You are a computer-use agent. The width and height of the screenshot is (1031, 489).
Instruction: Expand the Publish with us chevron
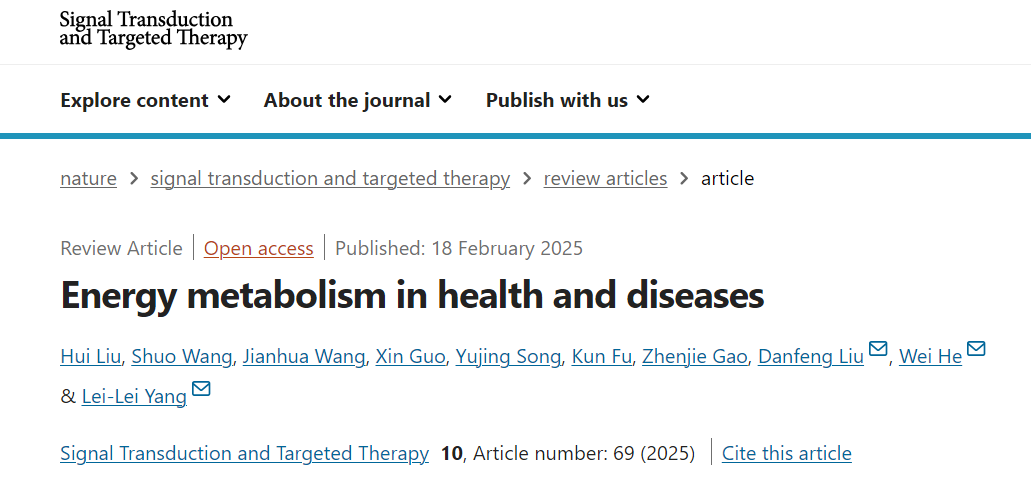tap(643, 100)
